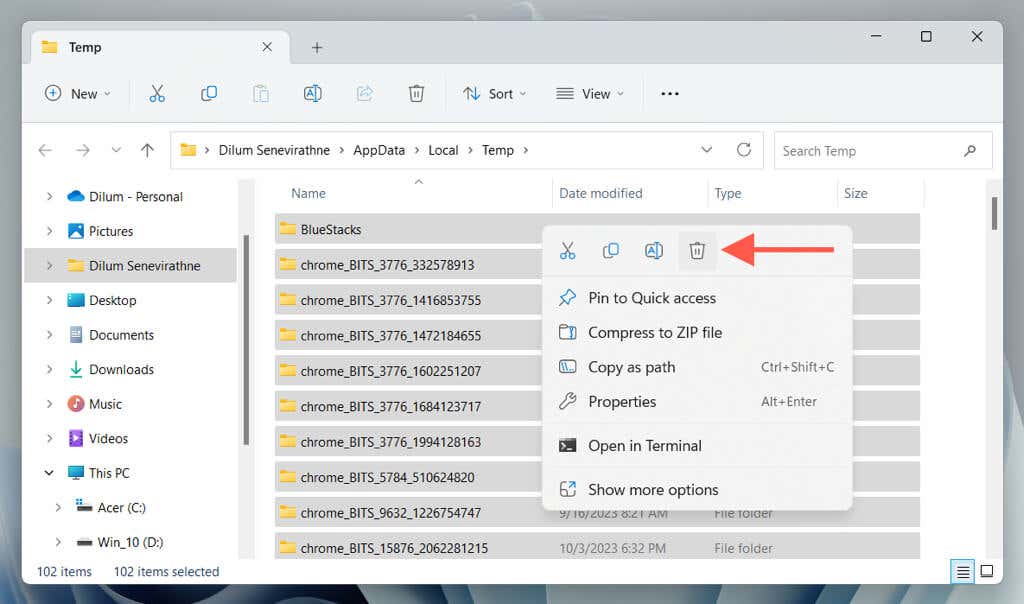Sort by the Type column header

[x=728, y=193]
